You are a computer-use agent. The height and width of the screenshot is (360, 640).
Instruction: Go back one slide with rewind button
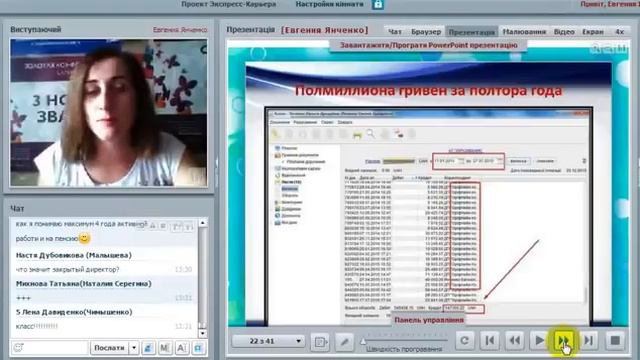click(x=515, y=340)
